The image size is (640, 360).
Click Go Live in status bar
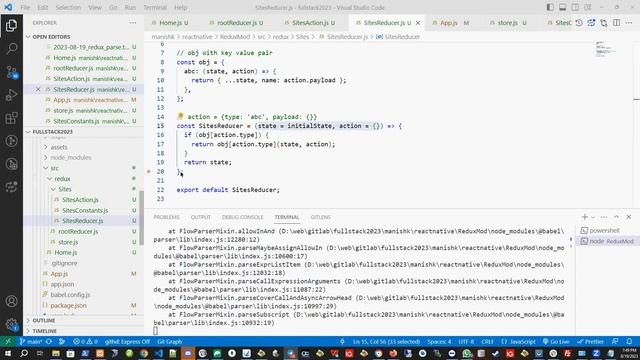(556, 342)
